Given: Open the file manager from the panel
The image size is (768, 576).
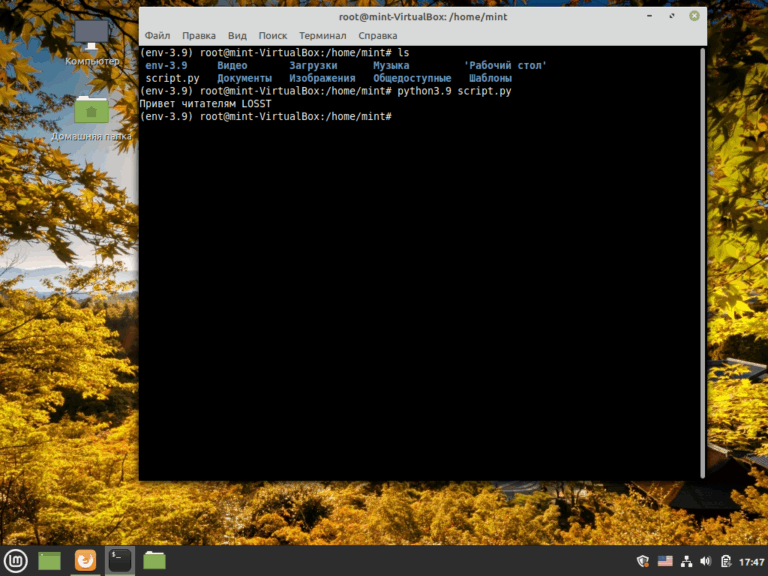Looking at the screenshot, I should [x=154, y=561].
